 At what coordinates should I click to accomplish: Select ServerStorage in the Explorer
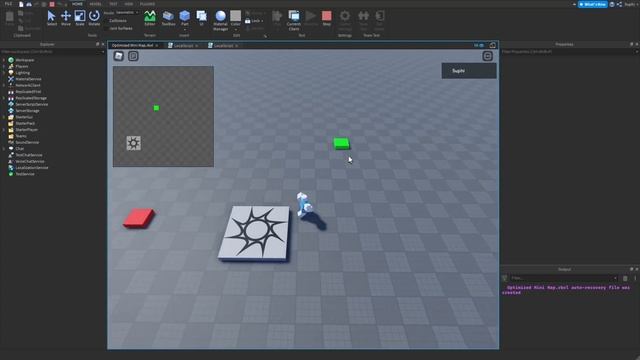click(27, 111)
